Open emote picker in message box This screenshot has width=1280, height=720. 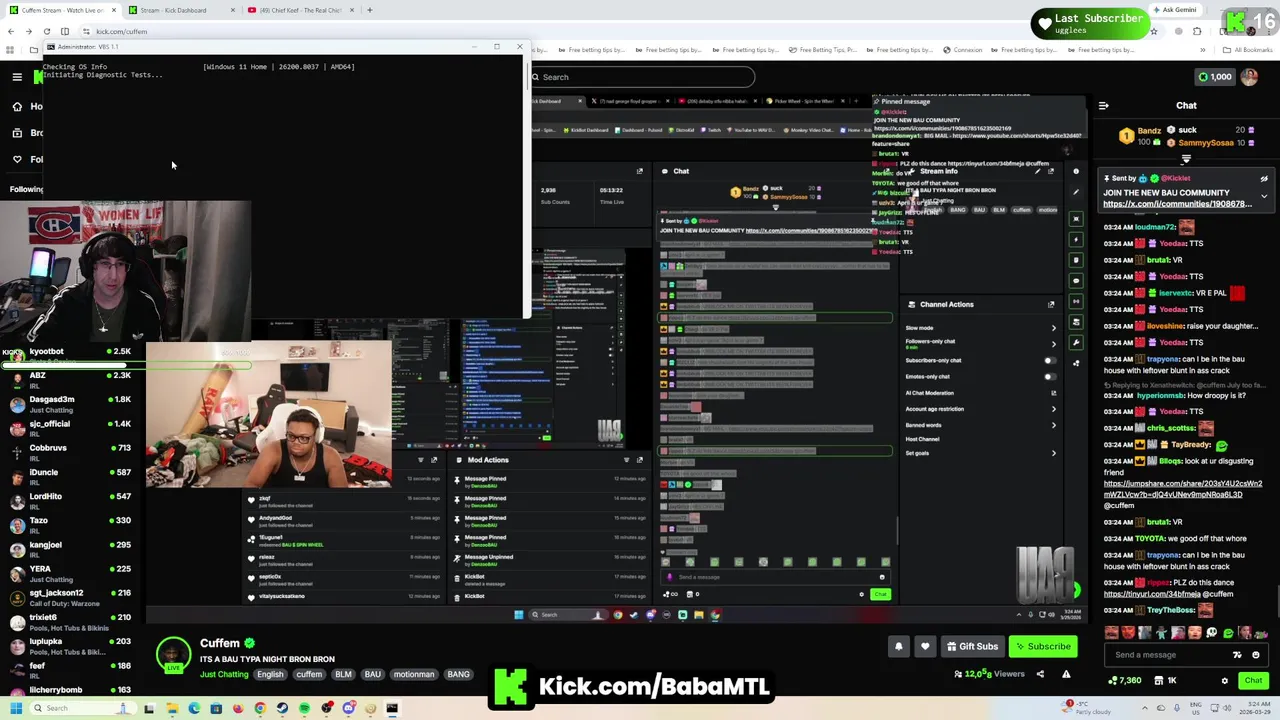point(1256,655)
